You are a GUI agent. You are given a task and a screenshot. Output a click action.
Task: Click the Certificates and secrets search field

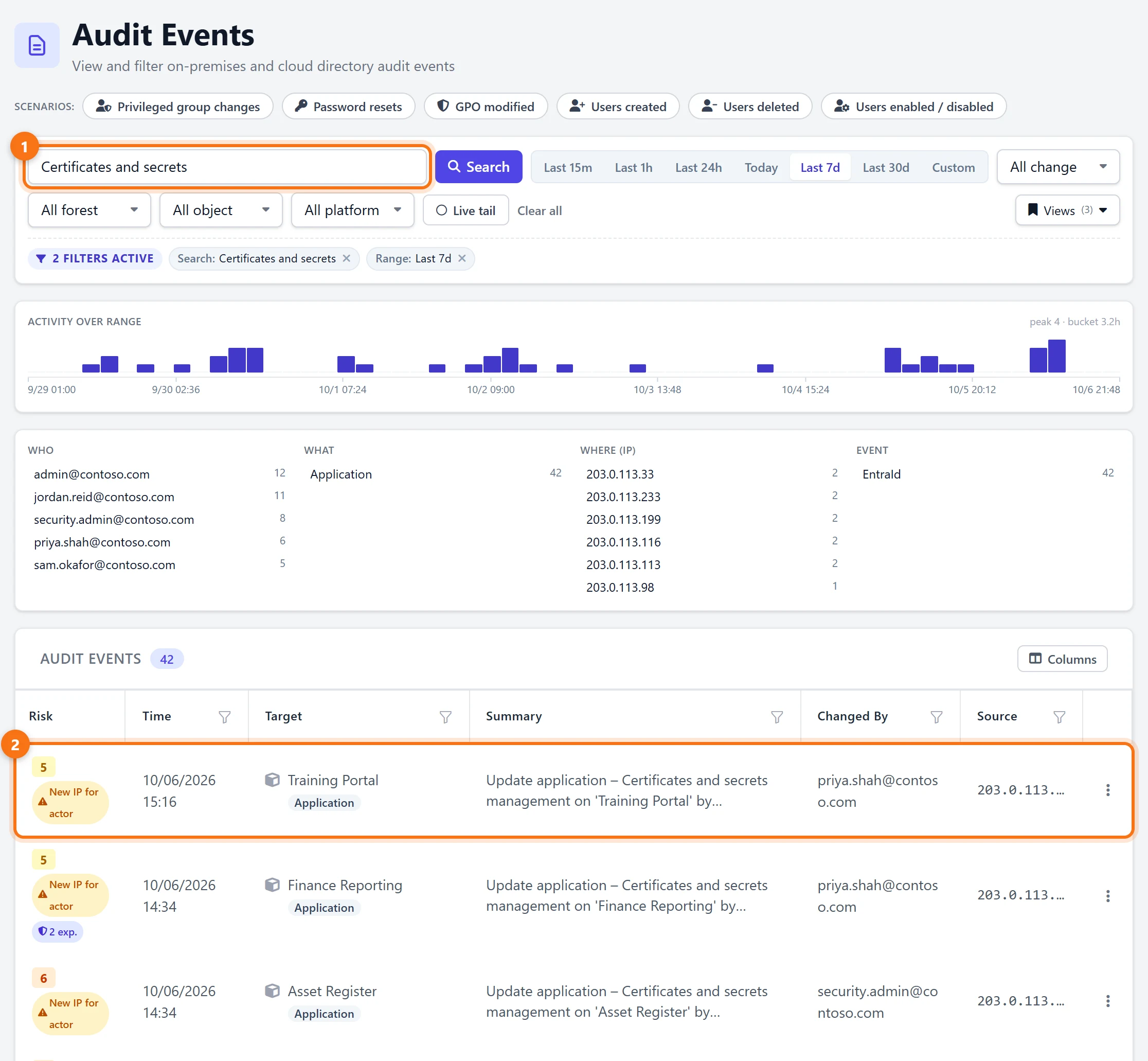point(227,167)
